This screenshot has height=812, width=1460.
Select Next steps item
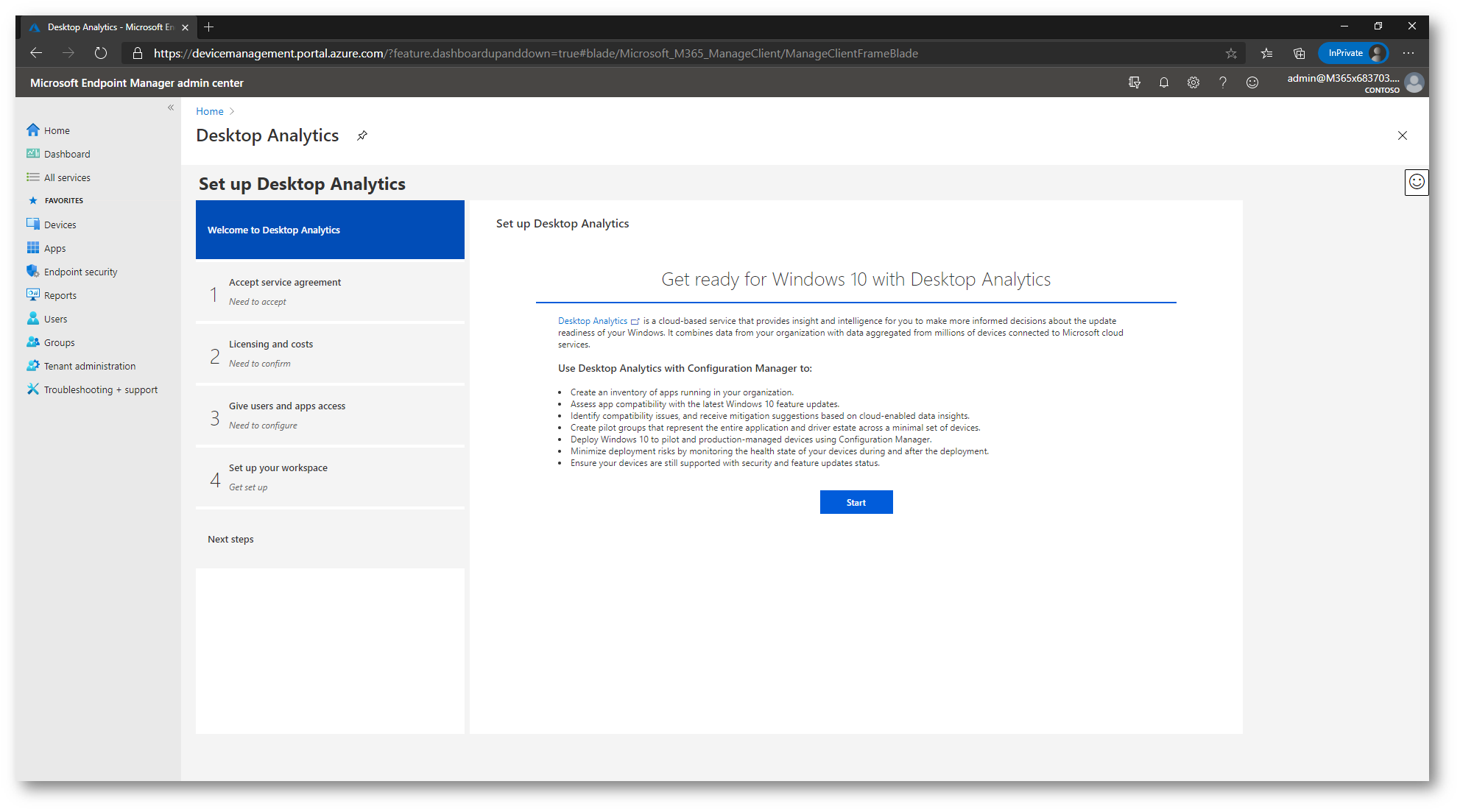point(330,539)
